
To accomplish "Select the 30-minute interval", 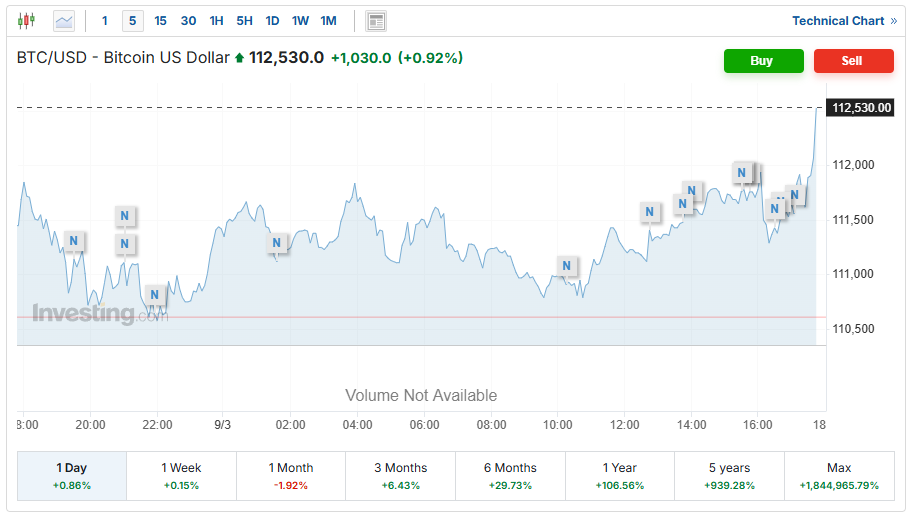I will click(x=188, y=21).
